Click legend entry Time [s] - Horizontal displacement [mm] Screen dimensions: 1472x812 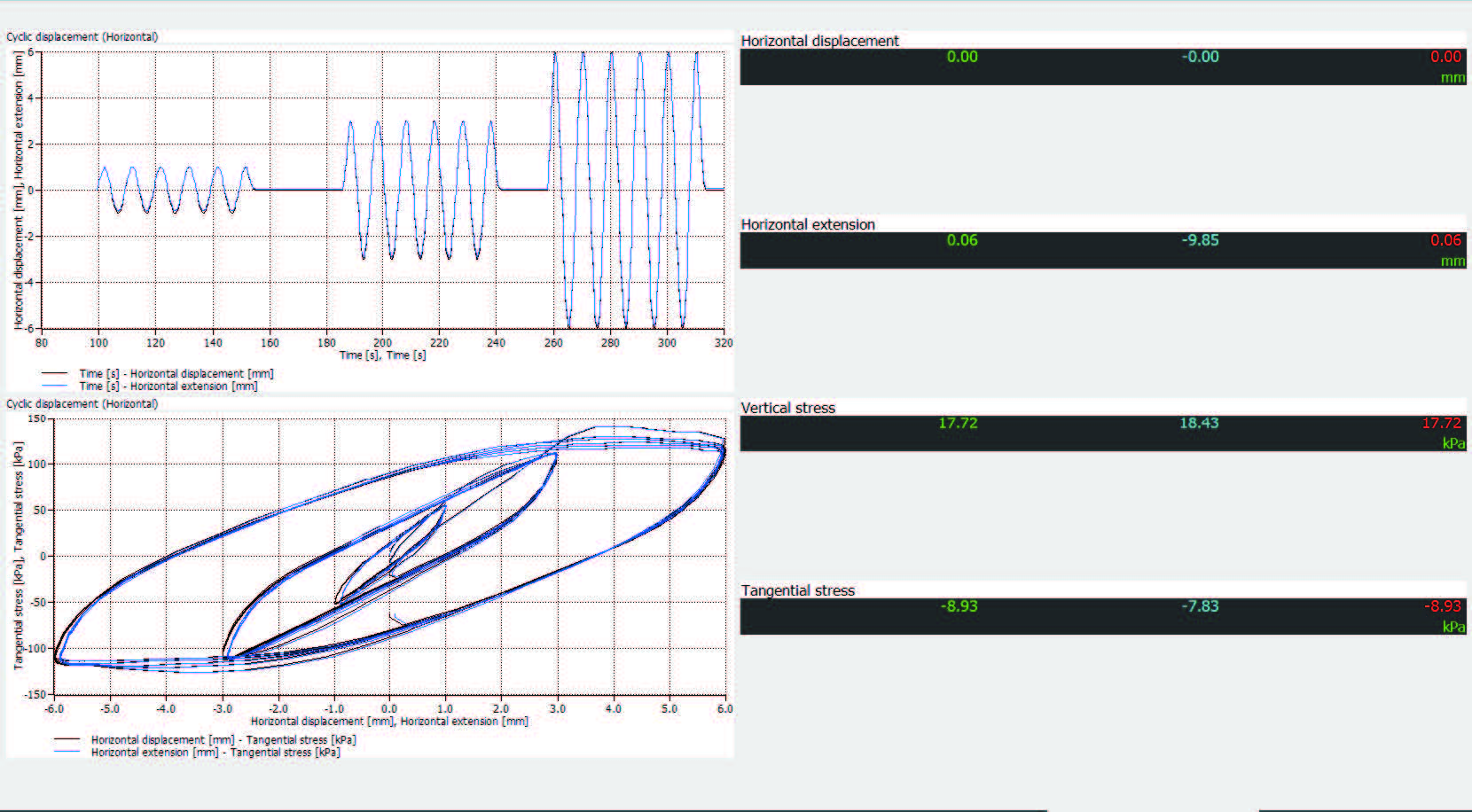point(176,374)
